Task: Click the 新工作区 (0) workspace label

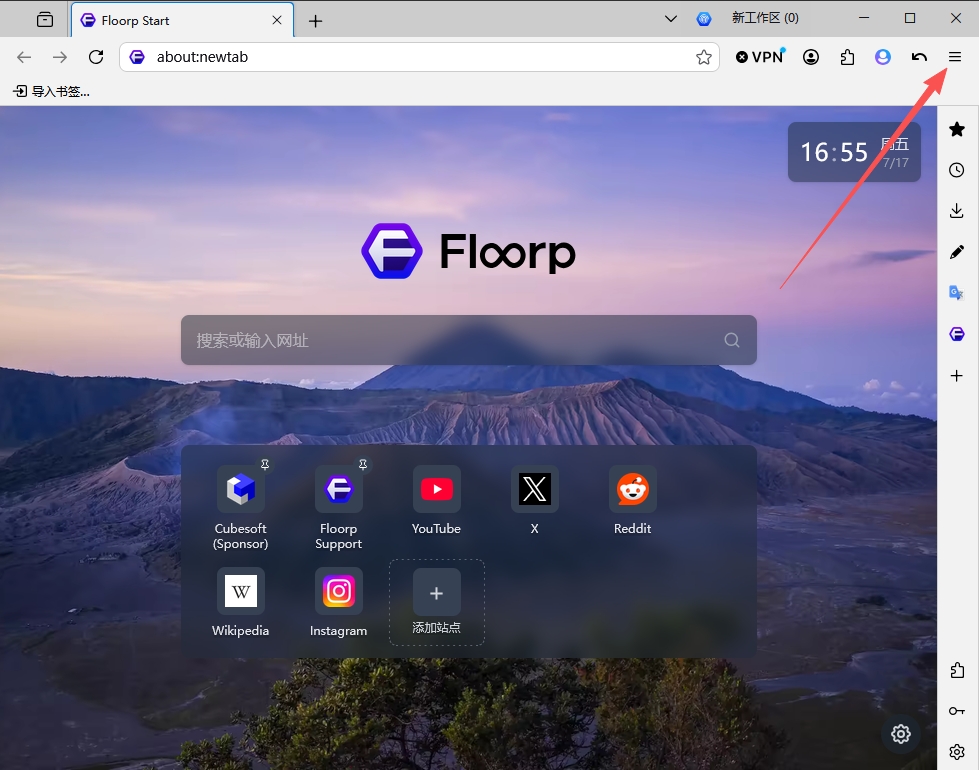Action: [x=765, y=18]
